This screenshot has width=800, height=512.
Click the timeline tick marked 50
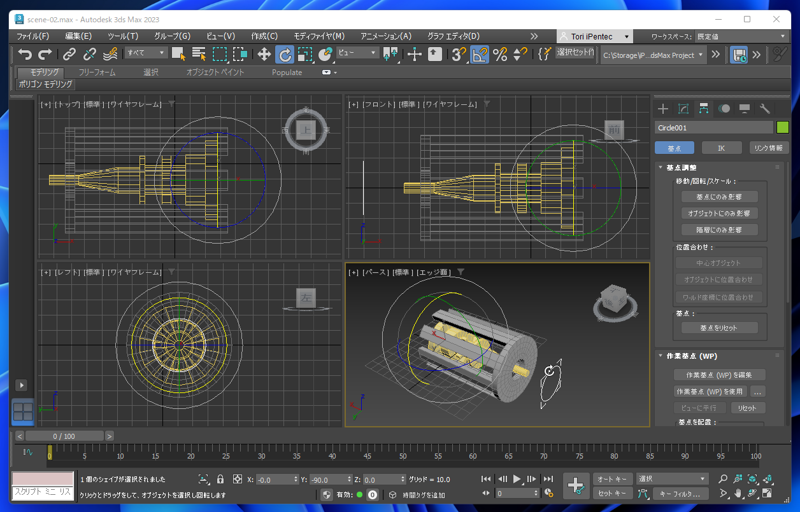[403, 455]
